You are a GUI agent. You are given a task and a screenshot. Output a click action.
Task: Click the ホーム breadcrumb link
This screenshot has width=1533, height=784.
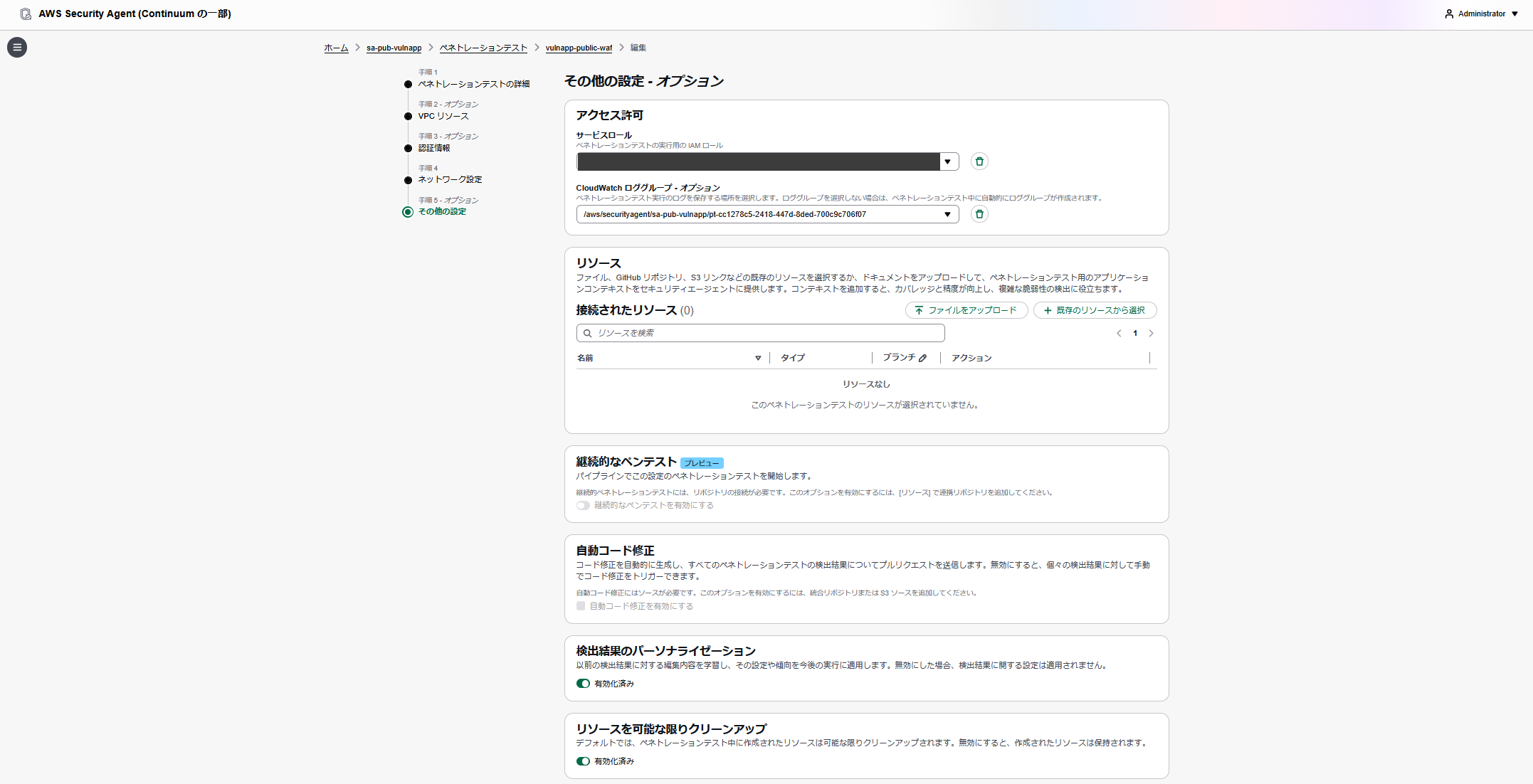pyautogui.click(x=336, y=48)
